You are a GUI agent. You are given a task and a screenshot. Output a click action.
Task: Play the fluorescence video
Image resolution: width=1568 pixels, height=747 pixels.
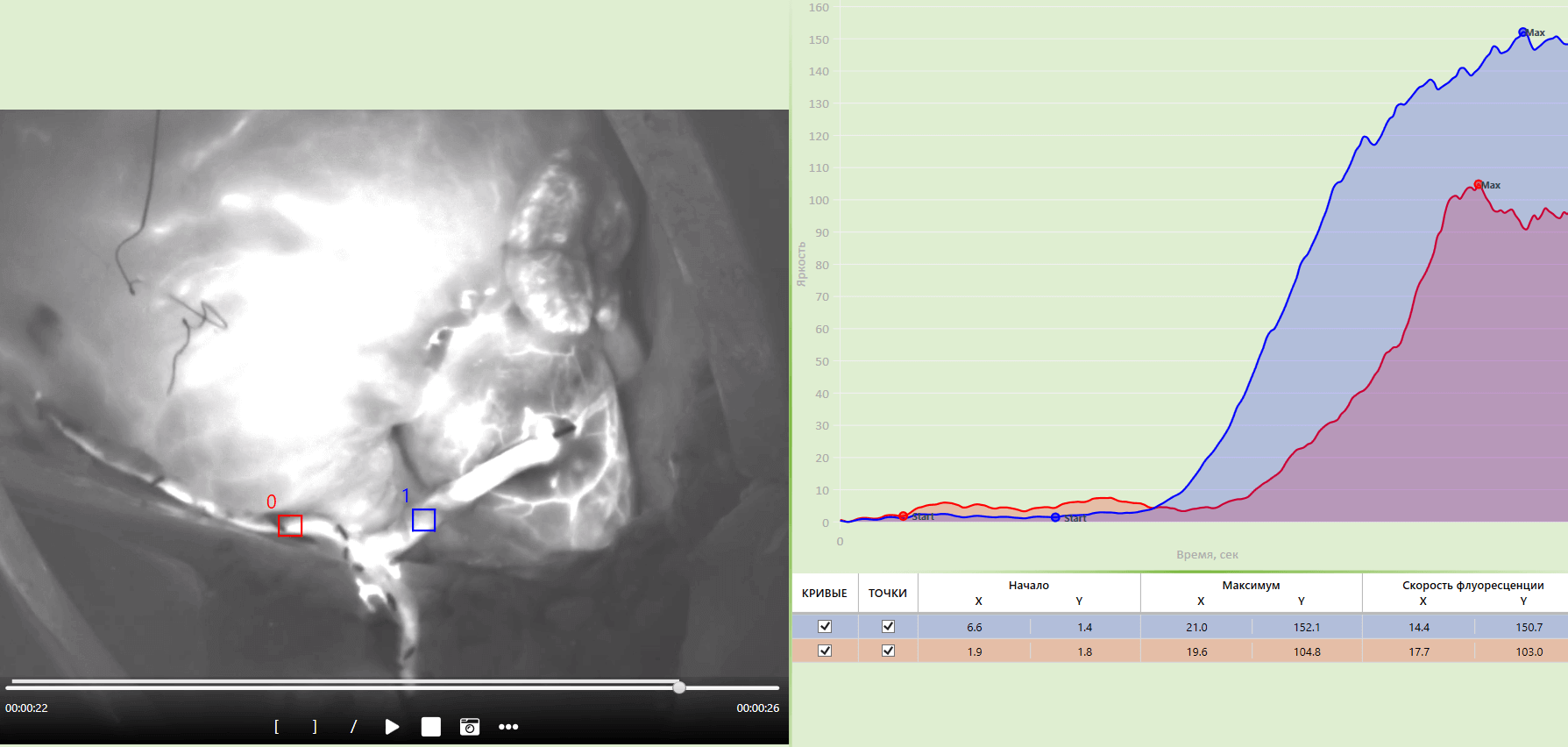[392, 727]
